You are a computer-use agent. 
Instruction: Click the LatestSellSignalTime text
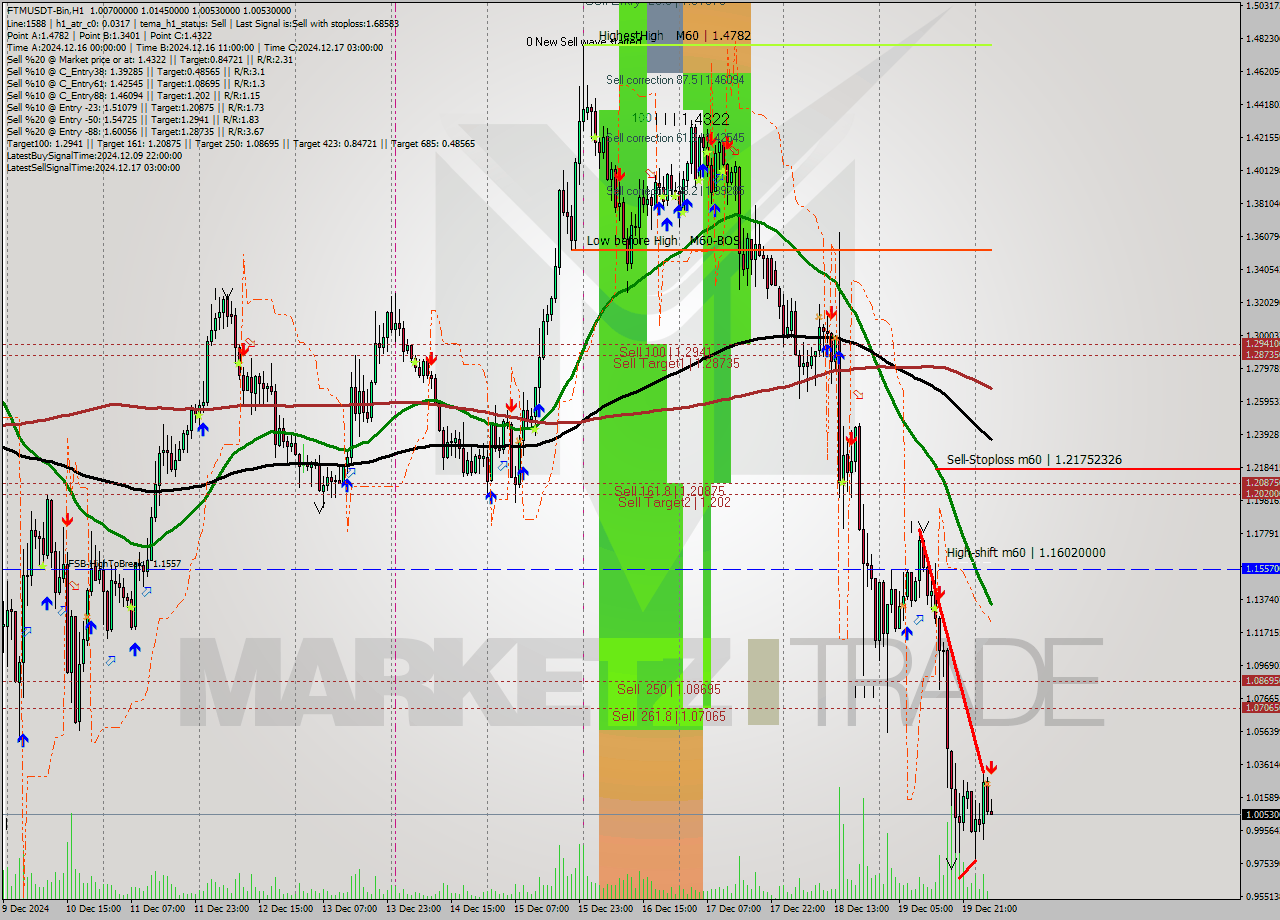coord(93,167)
